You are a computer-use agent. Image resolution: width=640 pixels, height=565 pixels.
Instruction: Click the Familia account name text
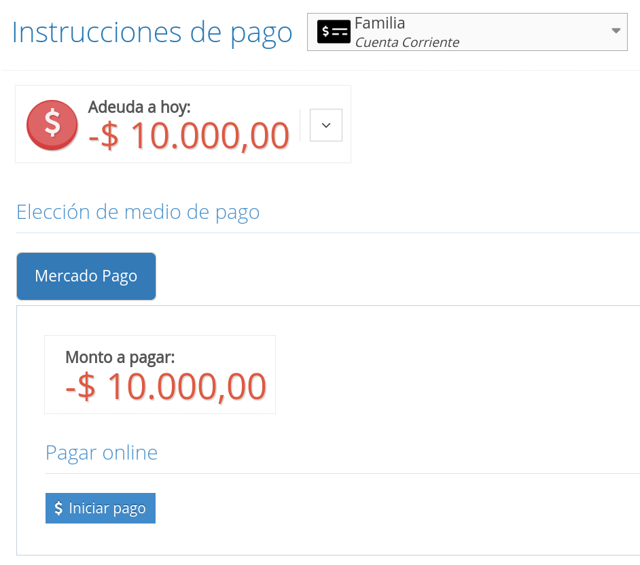click(380, 23)
